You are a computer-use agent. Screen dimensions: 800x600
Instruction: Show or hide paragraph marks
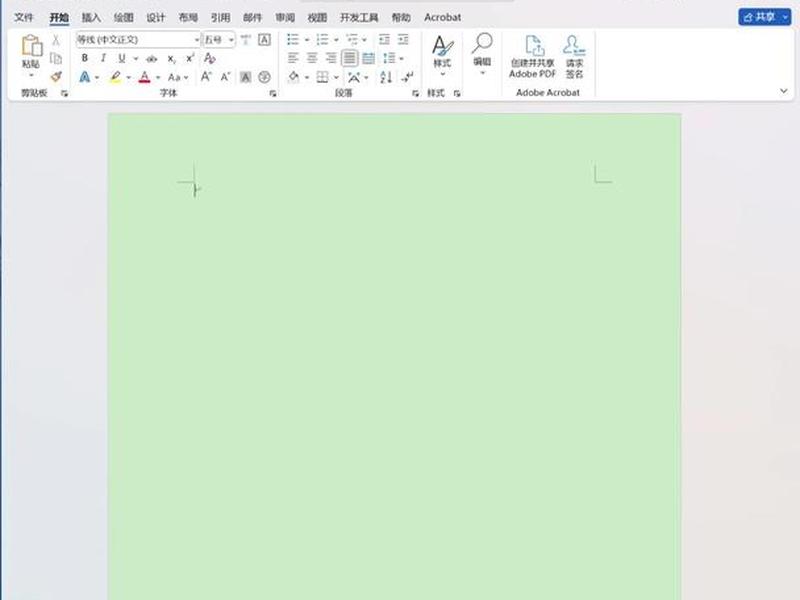click(408, 77)
